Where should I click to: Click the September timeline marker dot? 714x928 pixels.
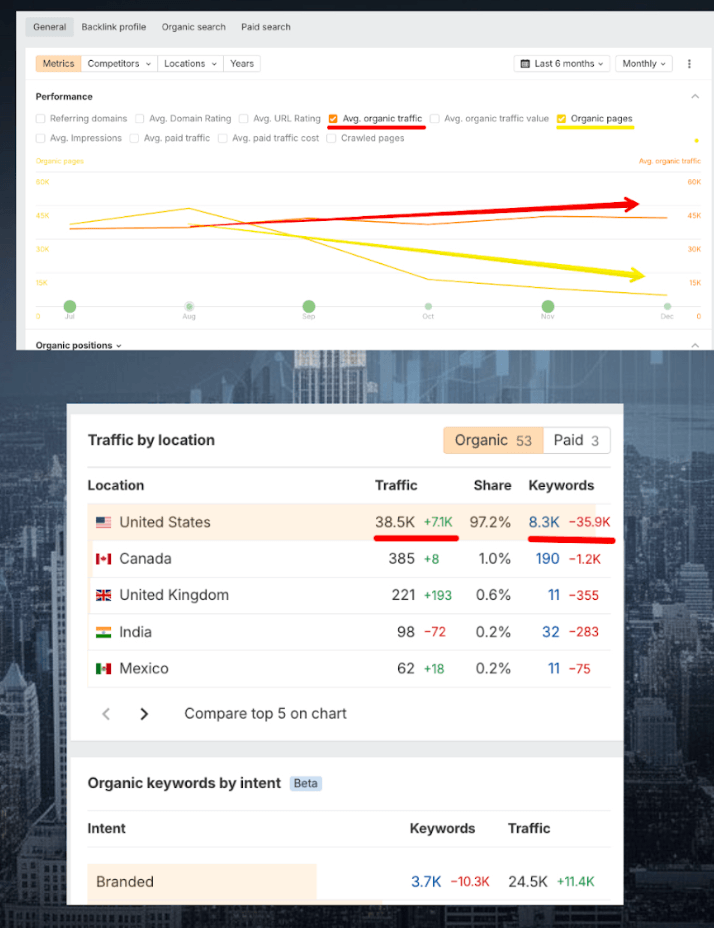(x=309, y=306)
